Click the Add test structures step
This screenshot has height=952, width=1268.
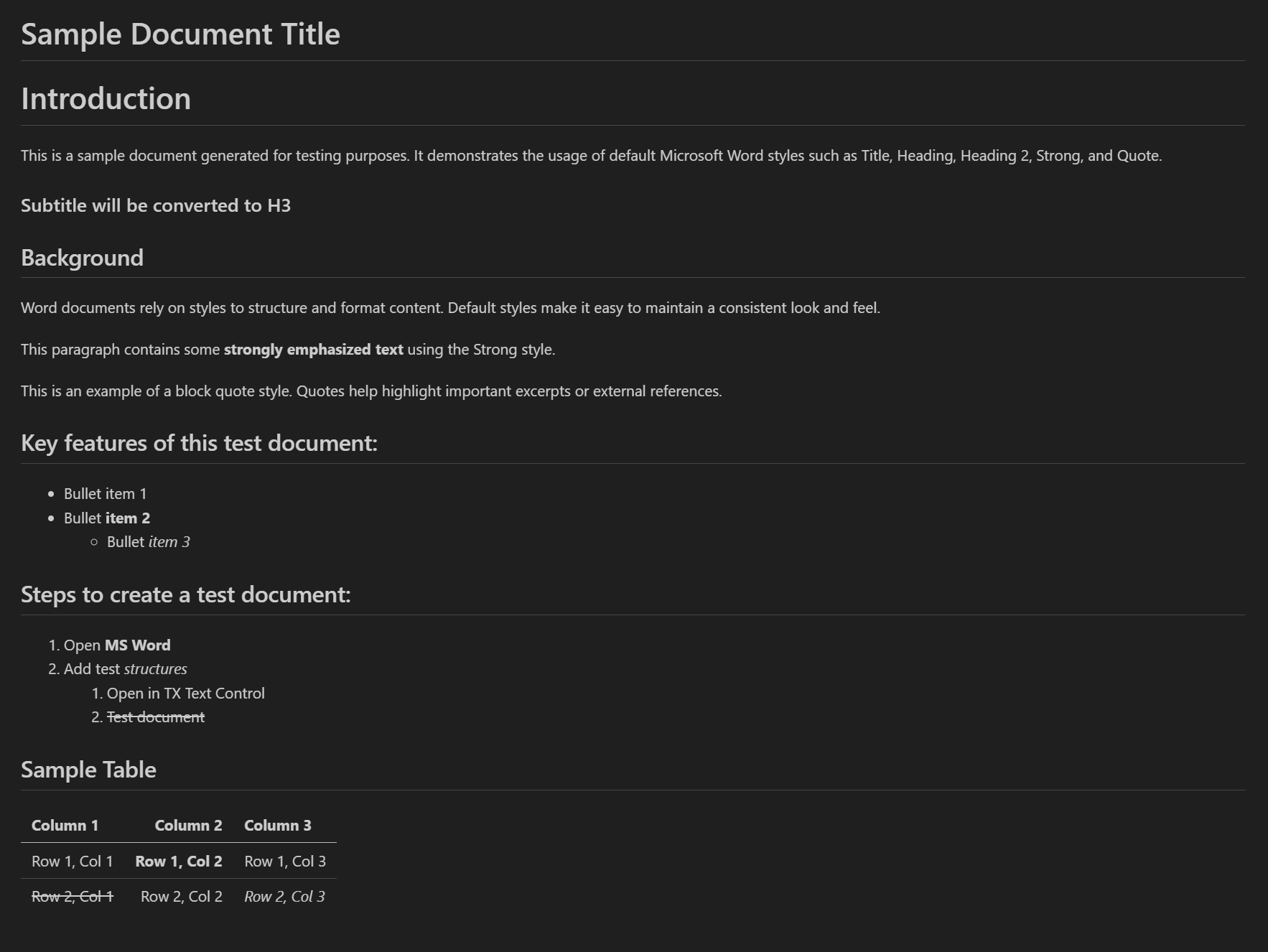124,668
